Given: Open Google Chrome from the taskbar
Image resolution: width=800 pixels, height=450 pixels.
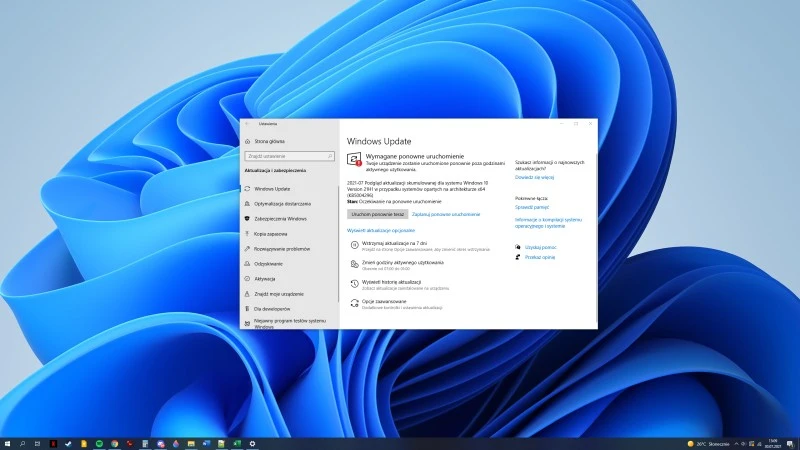Looking at the screenshot, I should coord(115,444).
